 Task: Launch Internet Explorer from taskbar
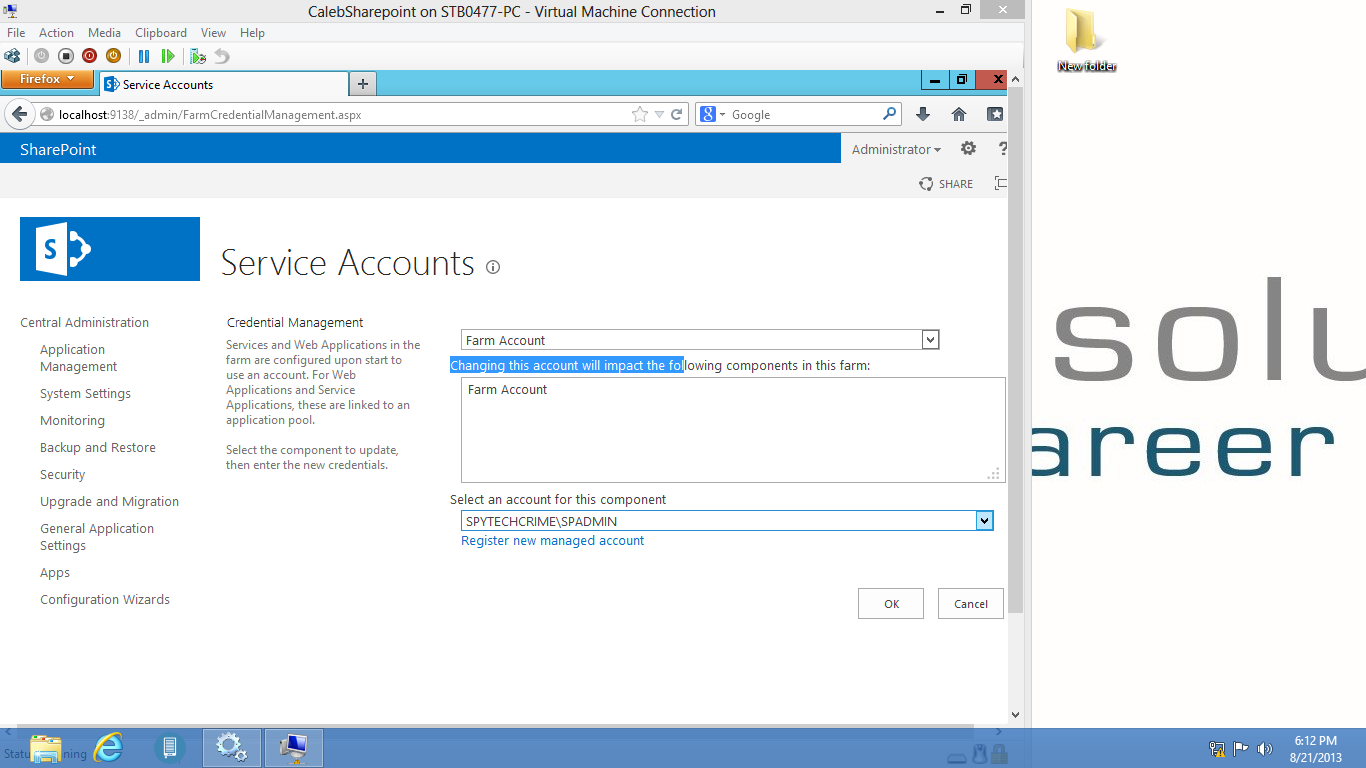tap(108, 747)
